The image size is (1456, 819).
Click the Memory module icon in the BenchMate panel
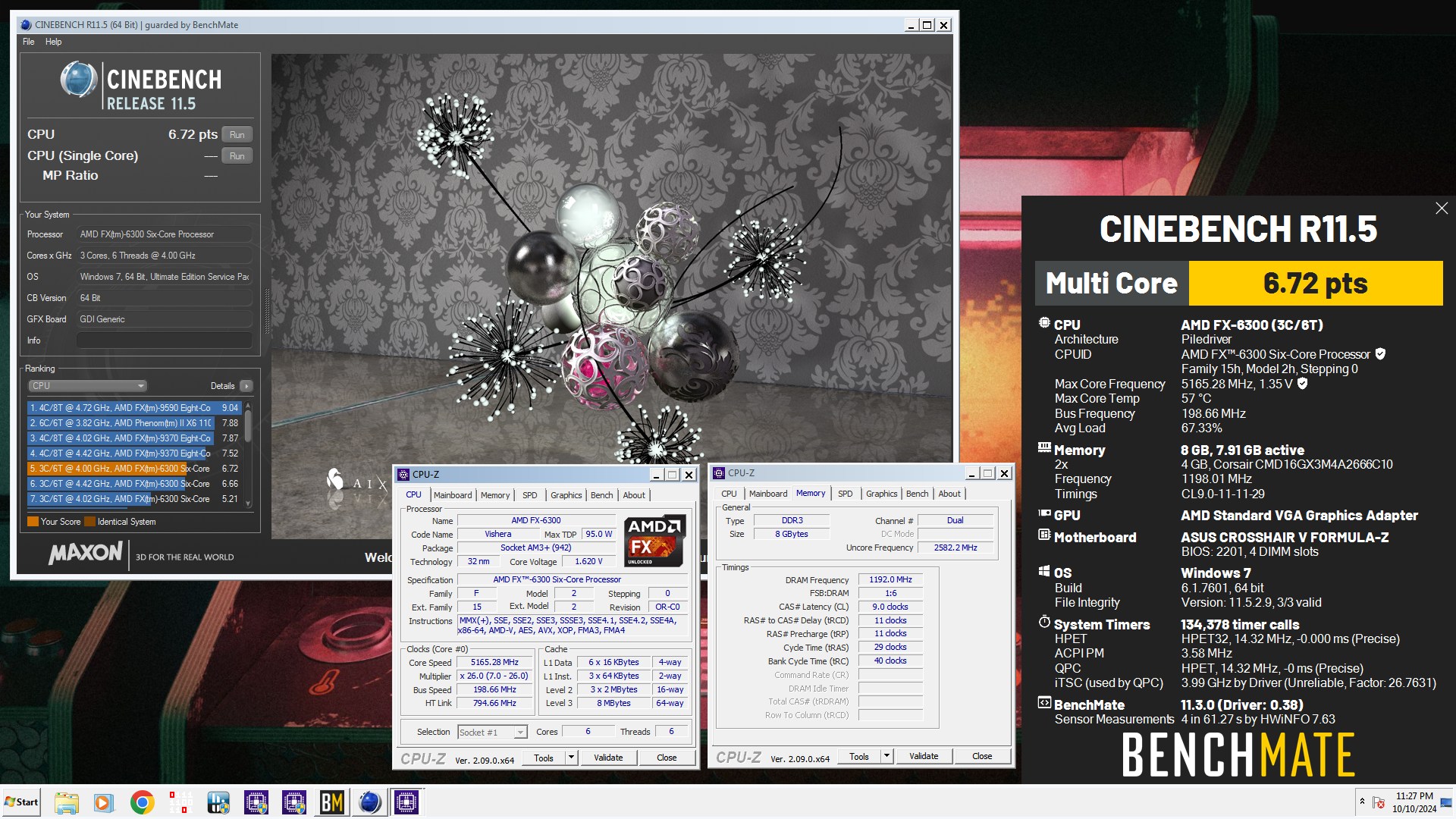click(1044, 448)
